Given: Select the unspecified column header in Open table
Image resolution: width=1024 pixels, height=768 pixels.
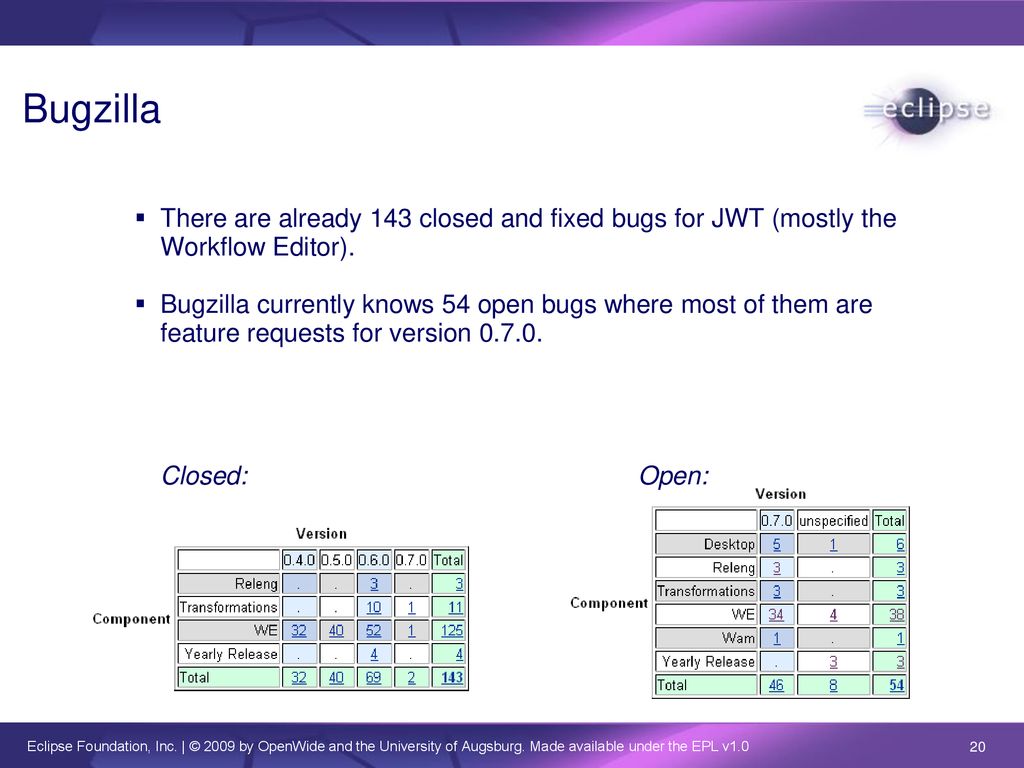Looking at the screenshot, I should pos(833,521).
